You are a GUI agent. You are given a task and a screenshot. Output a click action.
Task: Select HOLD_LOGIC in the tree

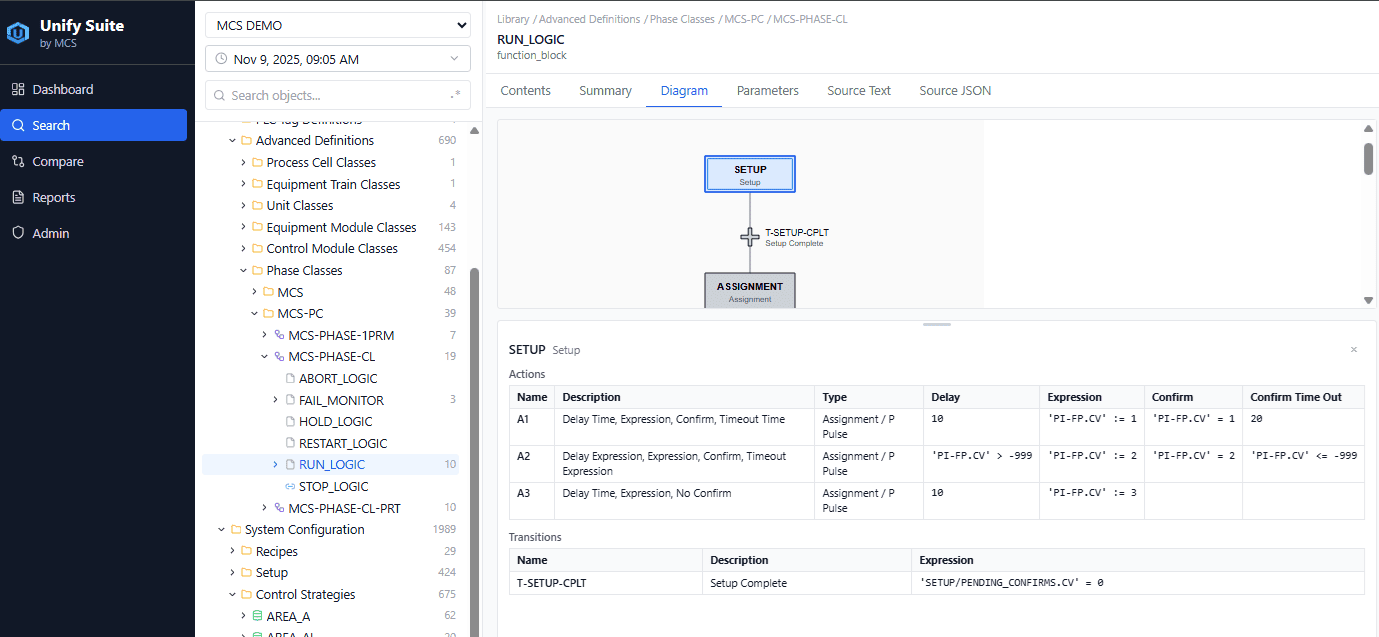pos(336,422)
